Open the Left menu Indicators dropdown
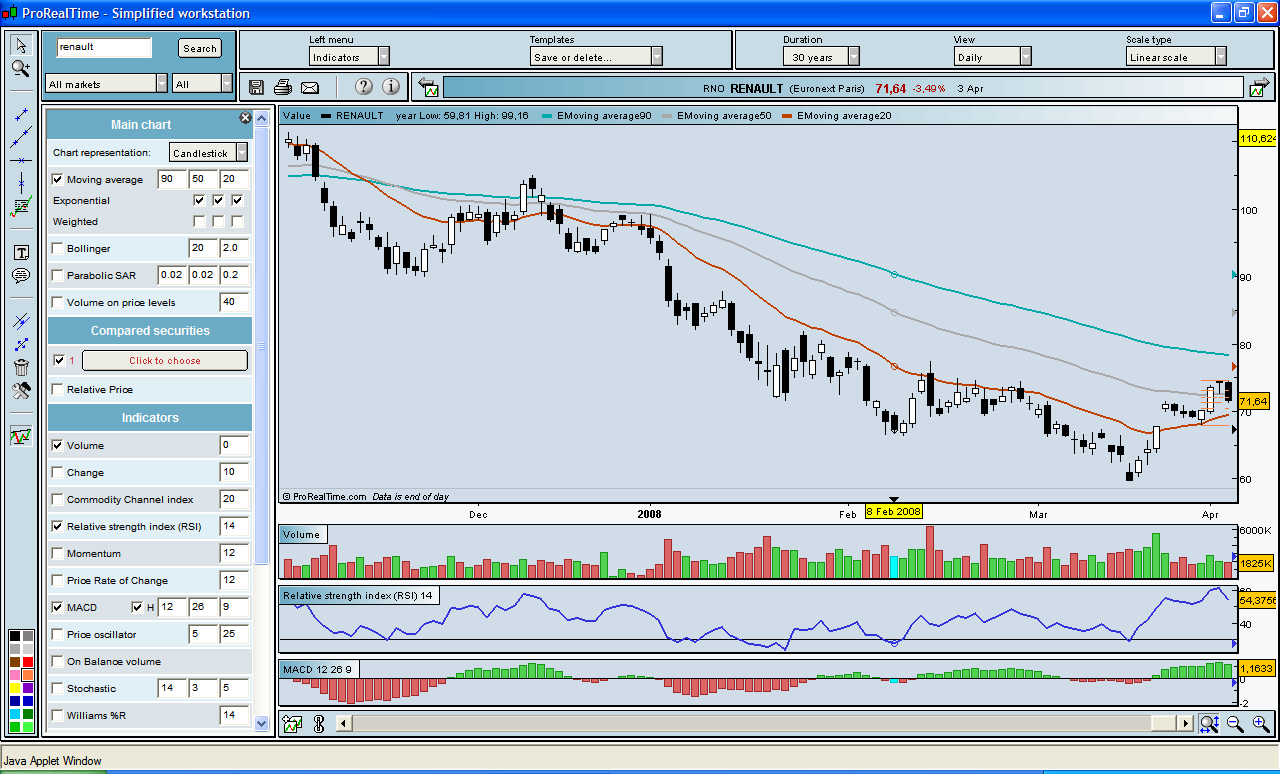This screenshot has height=774, width=1280. click(x=349, y=57)
